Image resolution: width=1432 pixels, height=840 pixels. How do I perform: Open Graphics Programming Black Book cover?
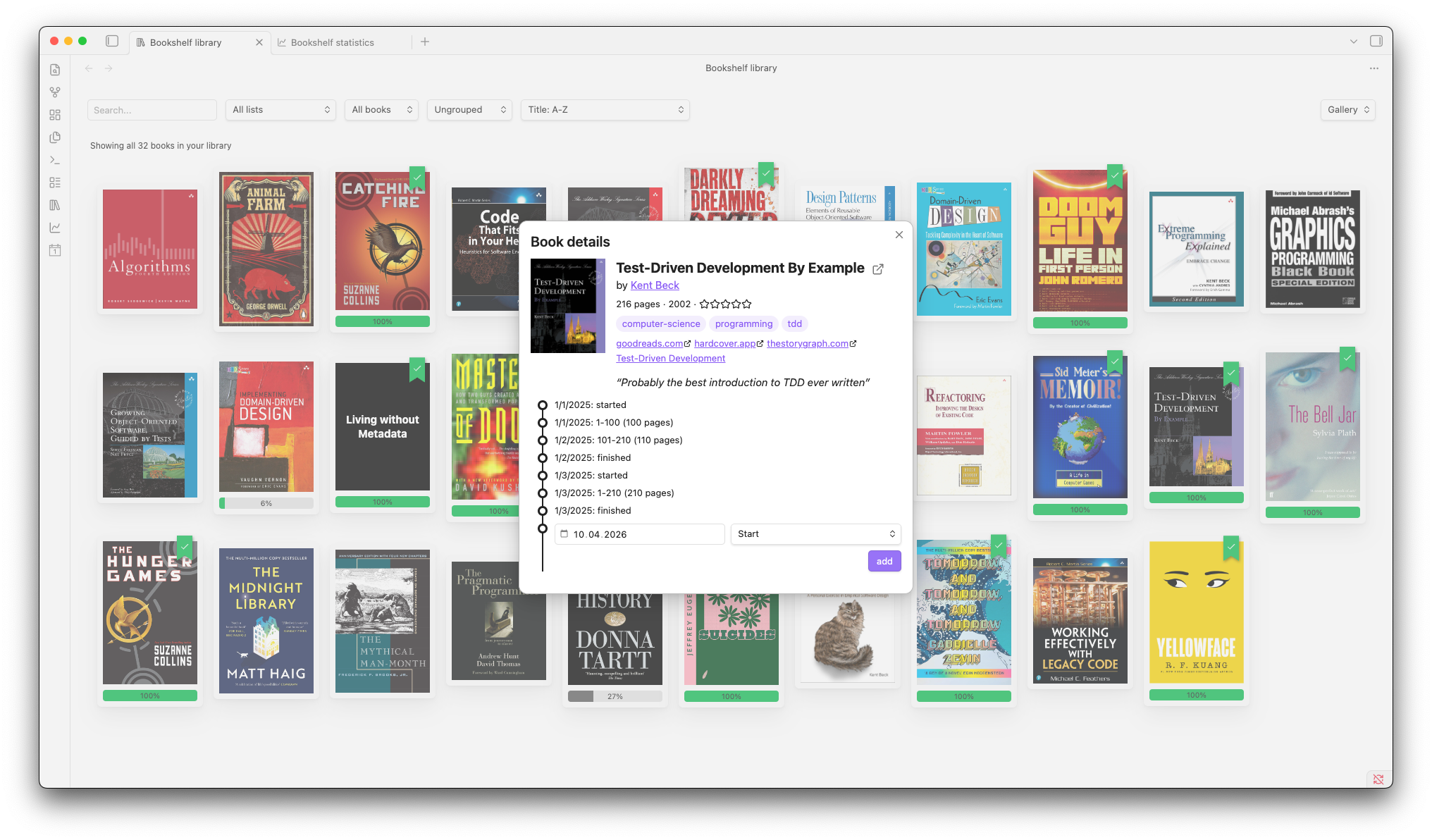tap(1313, 249)
